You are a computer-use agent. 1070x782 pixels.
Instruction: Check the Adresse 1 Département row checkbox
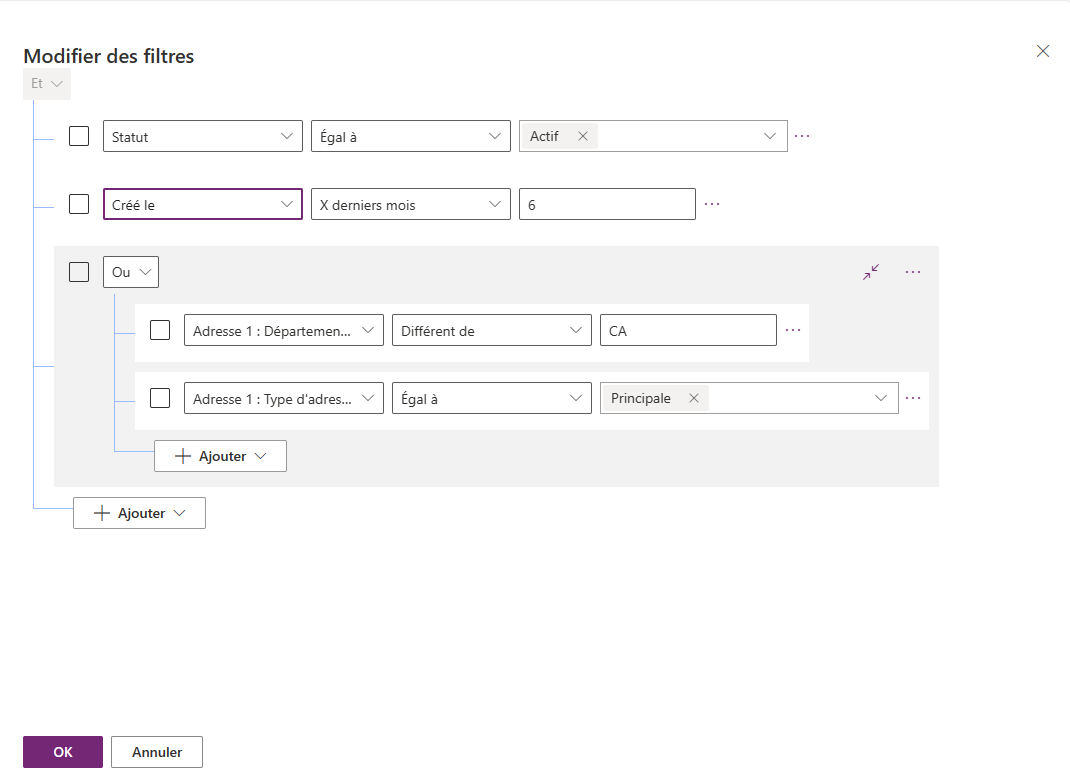pos(160,330)
